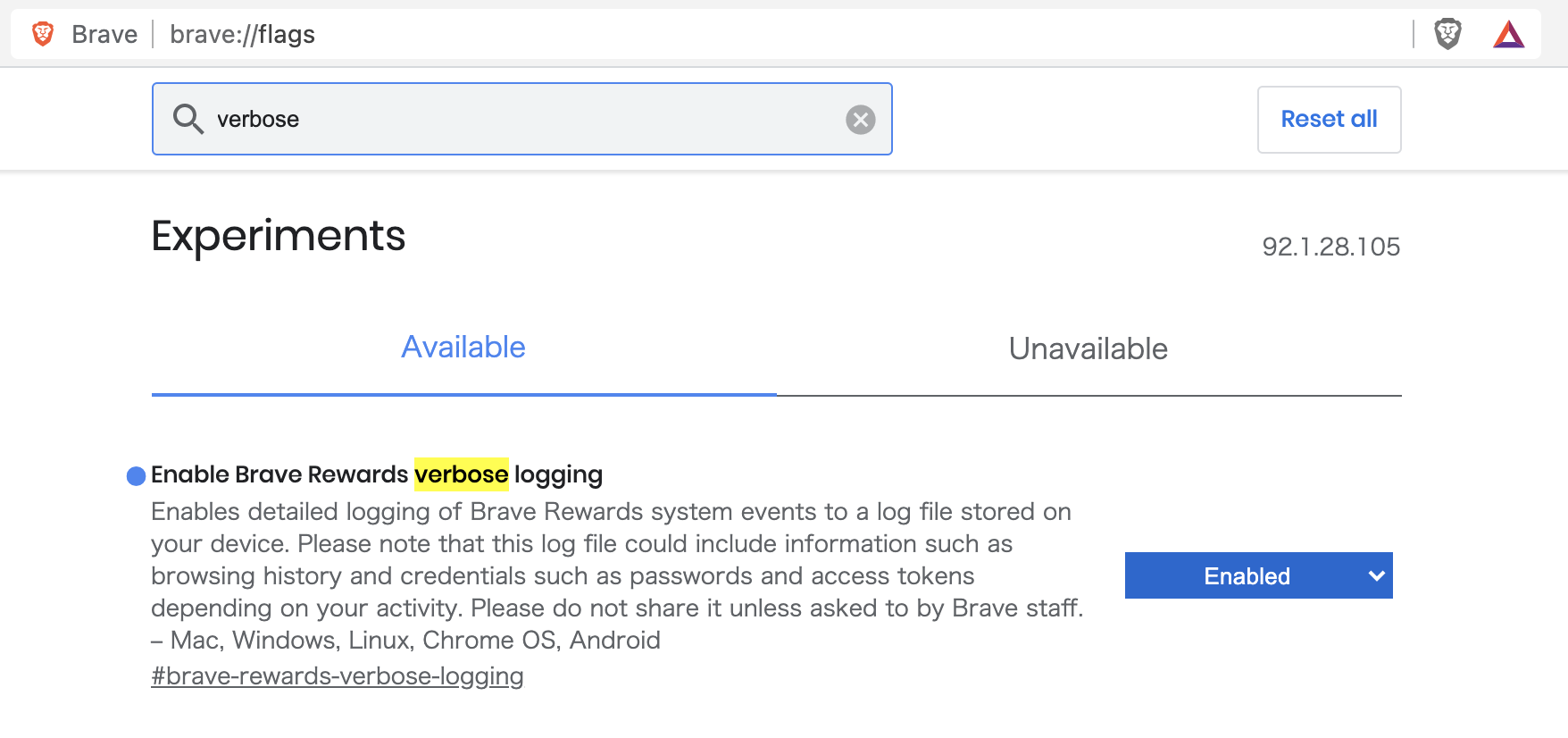The image size is (1568, 738).
Task: Click the Enable Brave Rewards verbose logging title
Action: point(377,474)
